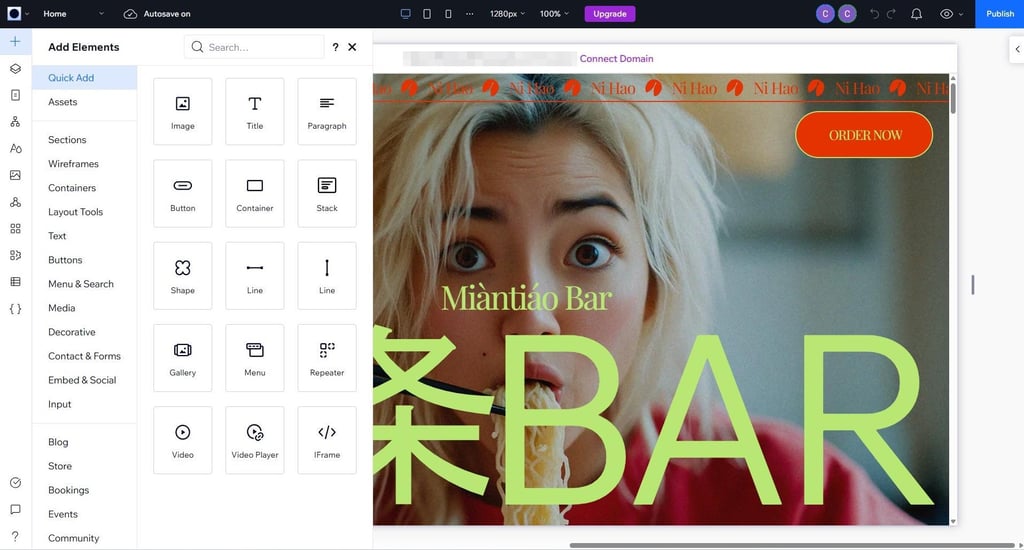Select Contact & Forms category
This screenshot has height=550, width=1024.
(x=84, y=356)
